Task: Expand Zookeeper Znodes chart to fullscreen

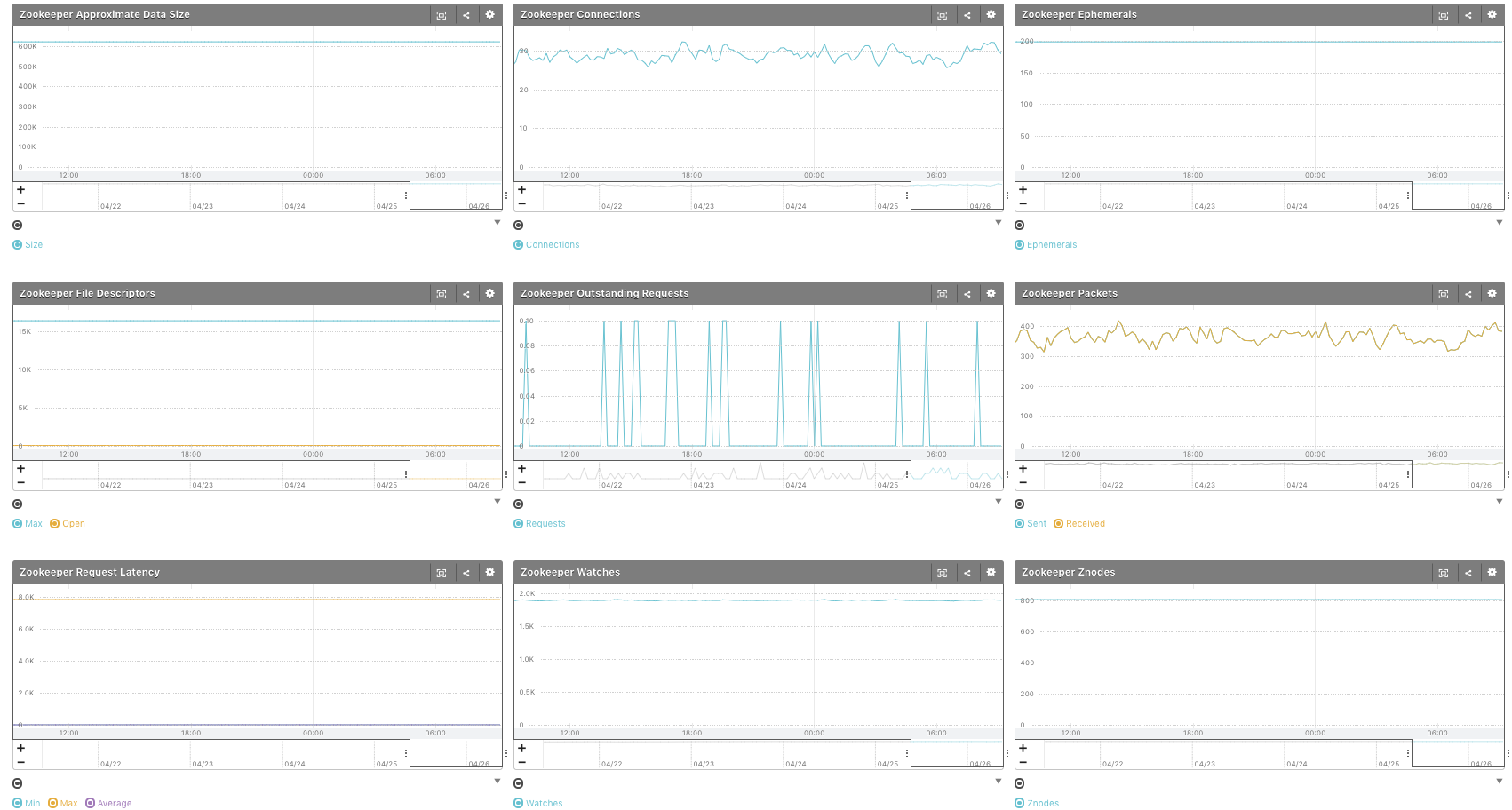Action: (x=1444, y=573)
